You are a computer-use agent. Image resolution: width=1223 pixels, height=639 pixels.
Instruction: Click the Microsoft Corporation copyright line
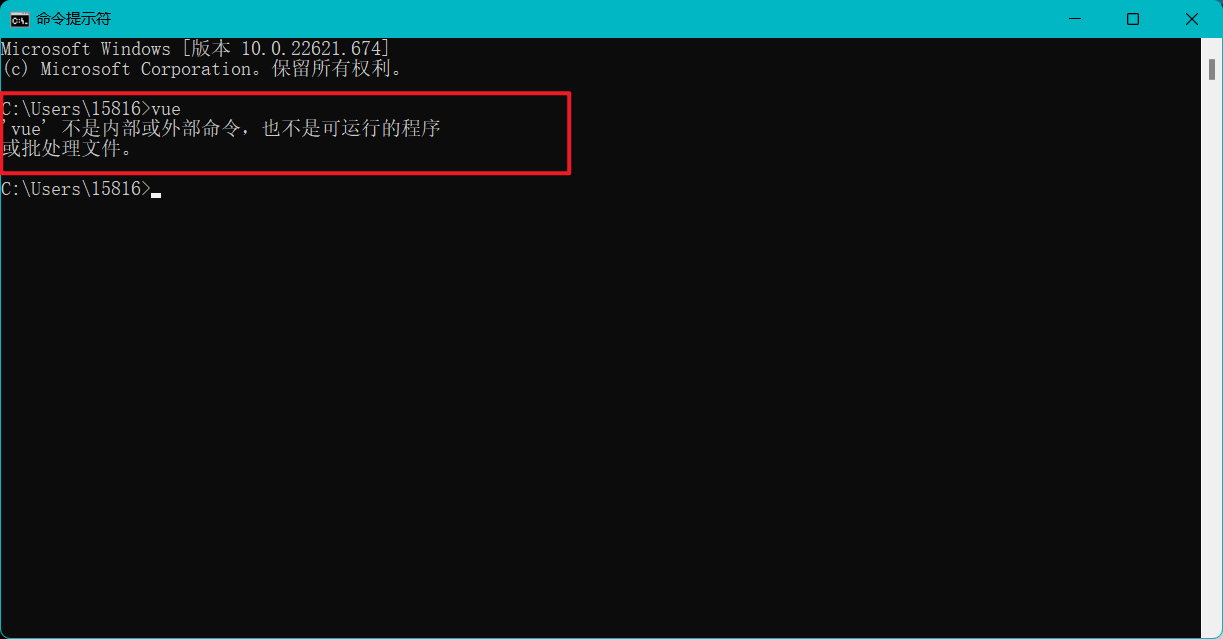pos(202,69)
